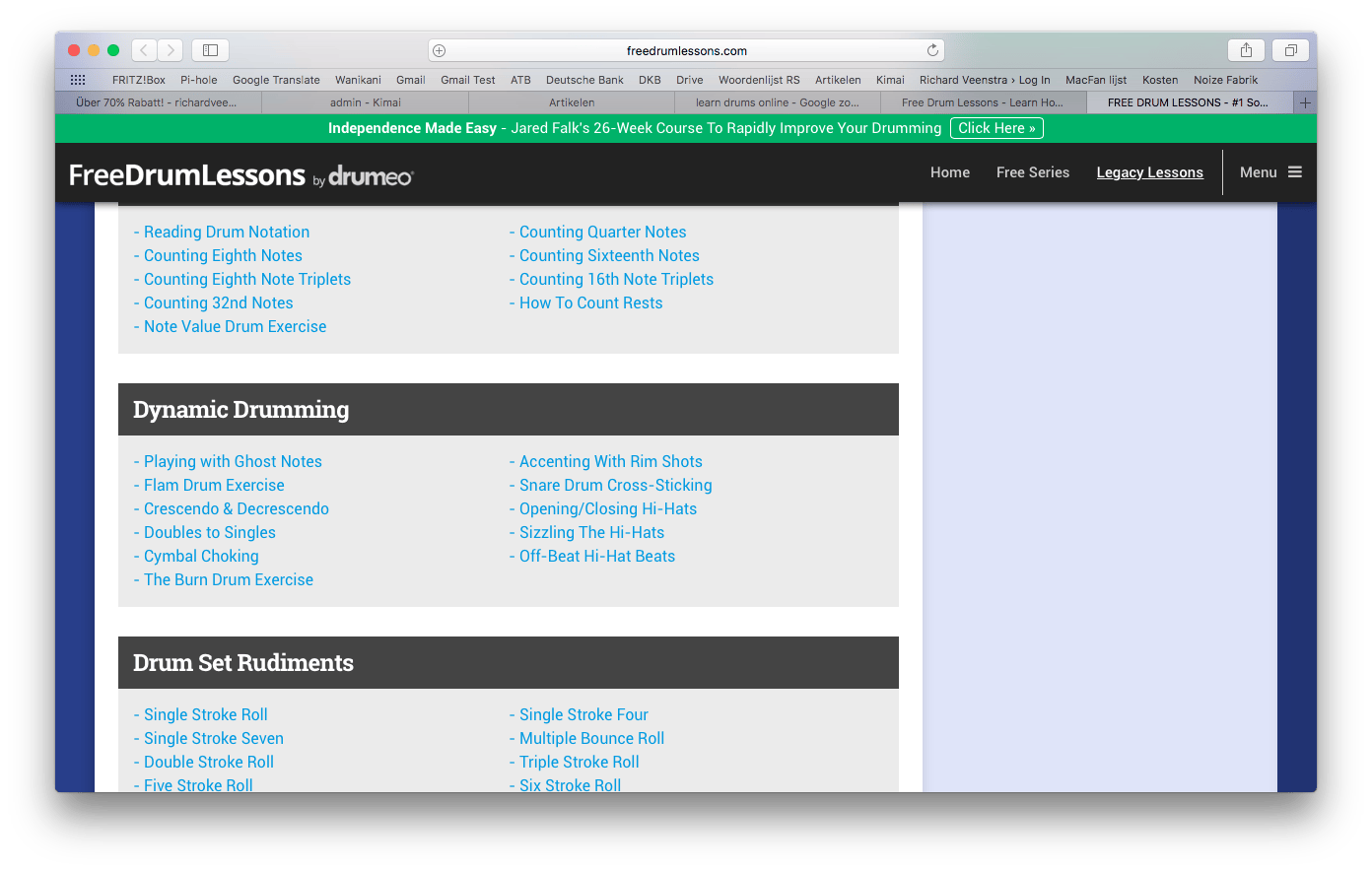The height and width of the screenshot is (871, 1372).
Task: Open Counting 16th Note Triplets lesson
Action: [616, 279]
